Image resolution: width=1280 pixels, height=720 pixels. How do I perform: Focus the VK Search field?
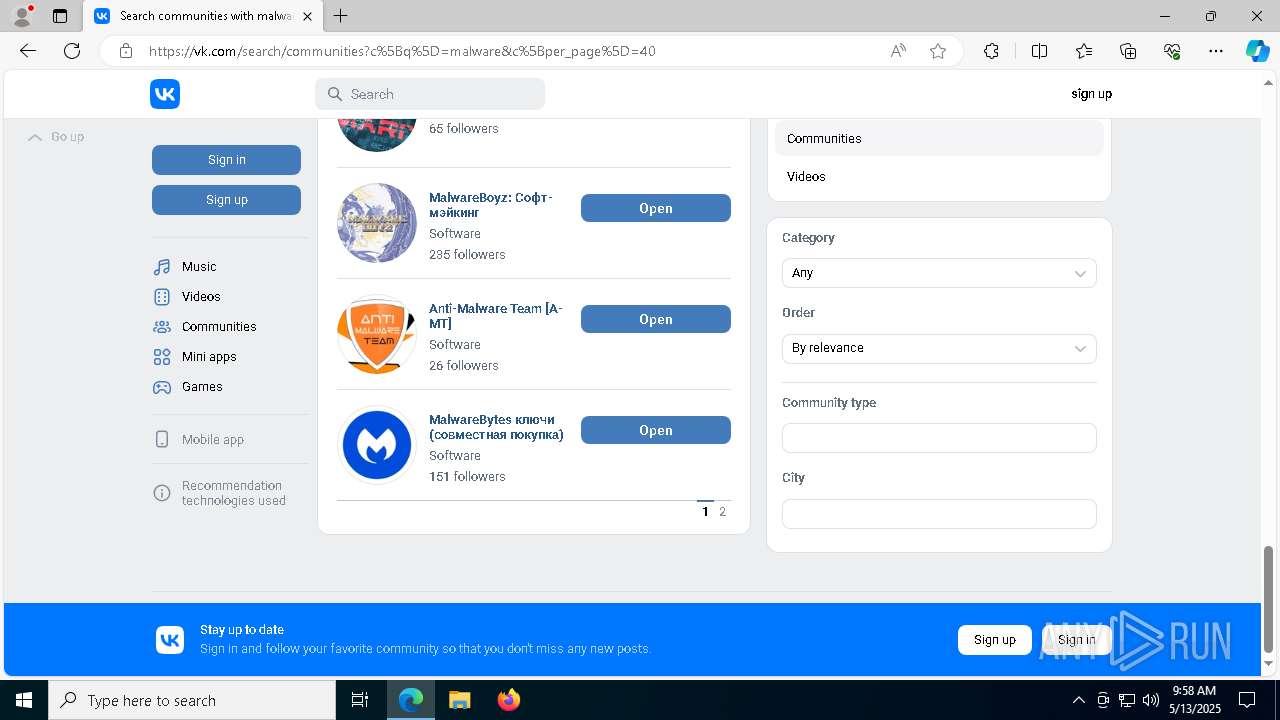(430, 94)
